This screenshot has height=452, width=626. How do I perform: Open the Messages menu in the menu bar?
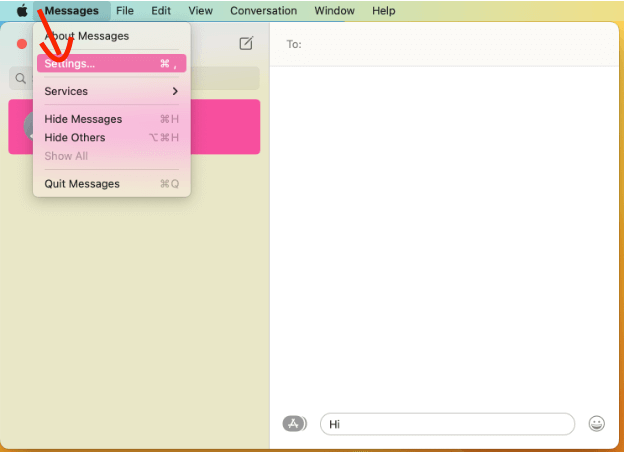72,11
